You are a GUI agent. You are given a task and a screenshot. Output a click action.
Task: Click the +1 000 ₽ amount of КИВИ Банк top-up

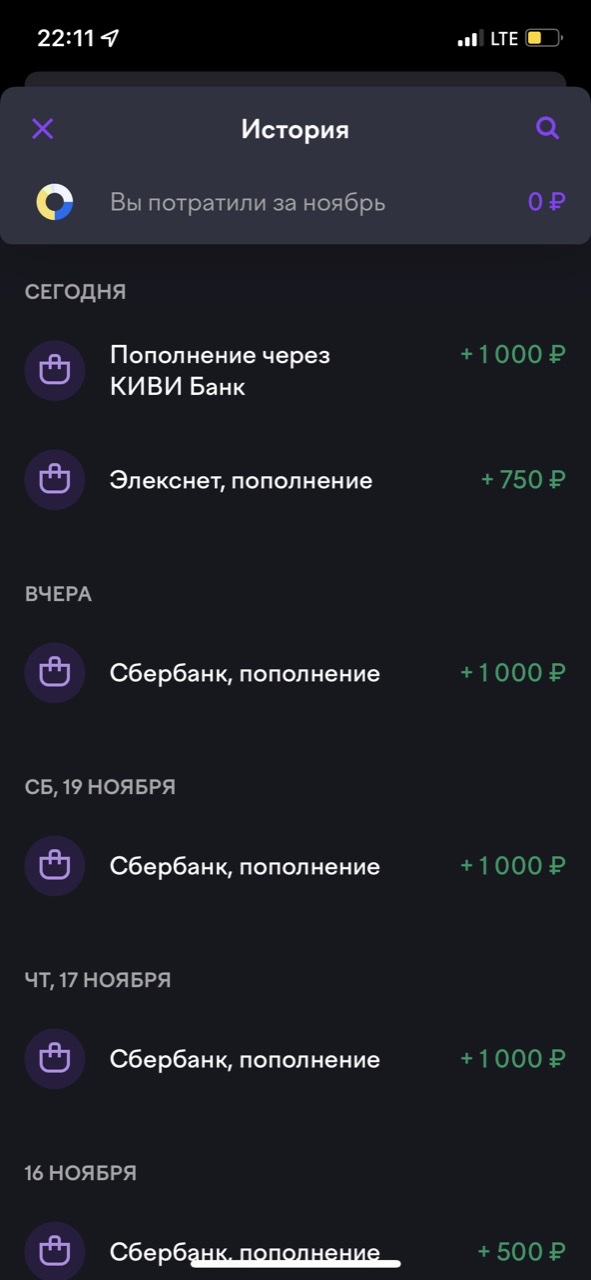(x=513, y=354)
